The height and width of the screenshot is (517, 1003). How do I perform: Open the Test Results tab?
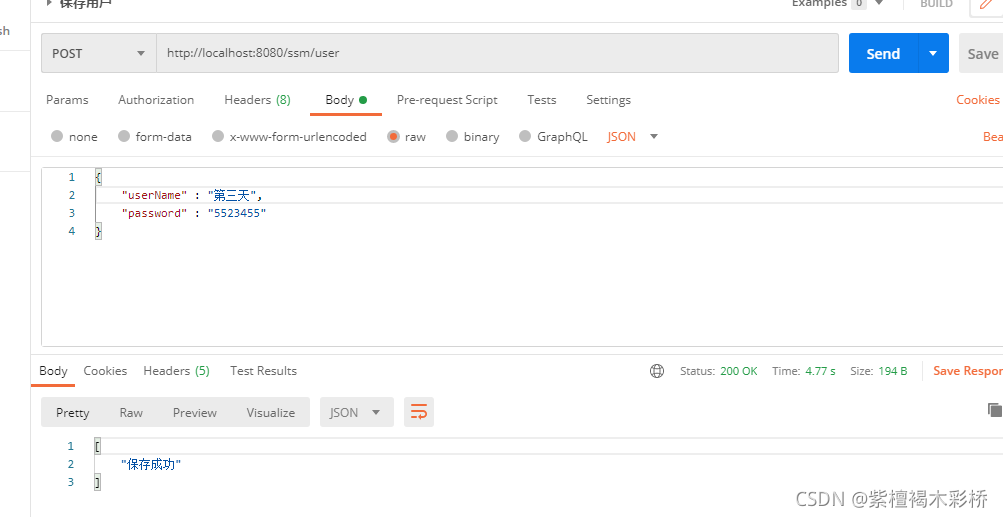point(264,371)
